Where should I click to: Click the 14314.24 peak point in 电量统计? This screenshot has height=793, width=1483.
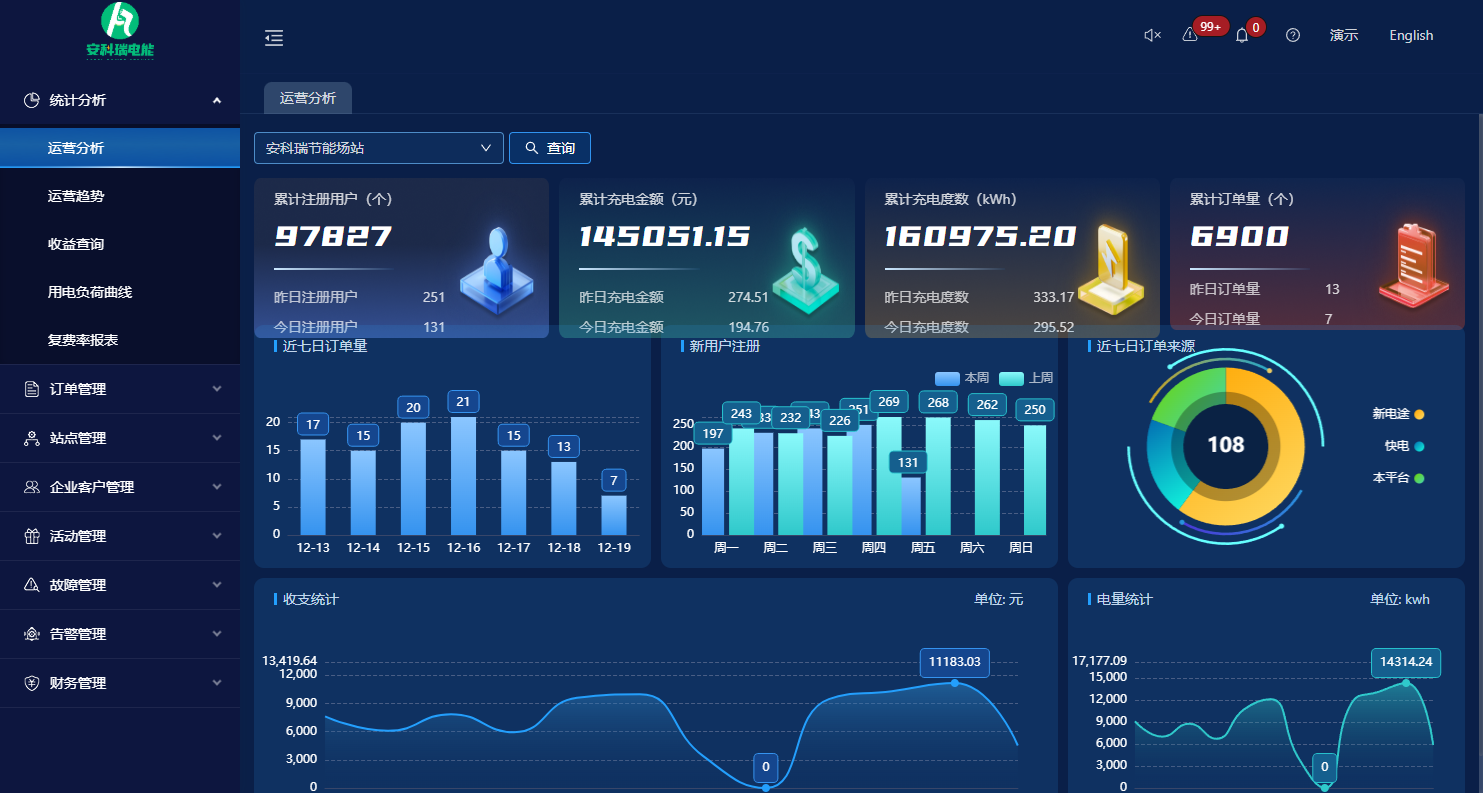click(1406, 683)
